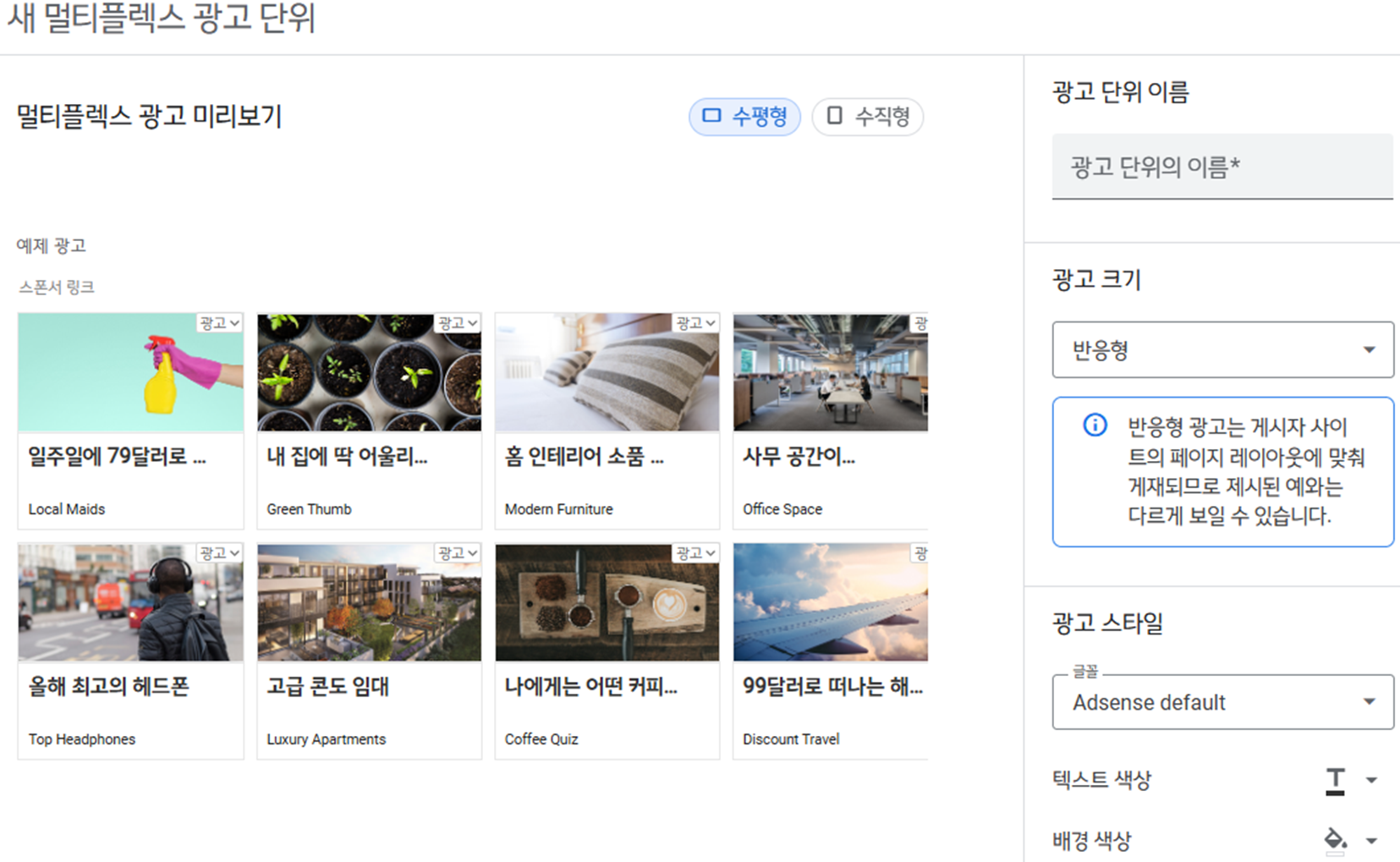Switch to the 수직형 vertical layout
Screen dimensions: 1400x862
pos(867,116)
